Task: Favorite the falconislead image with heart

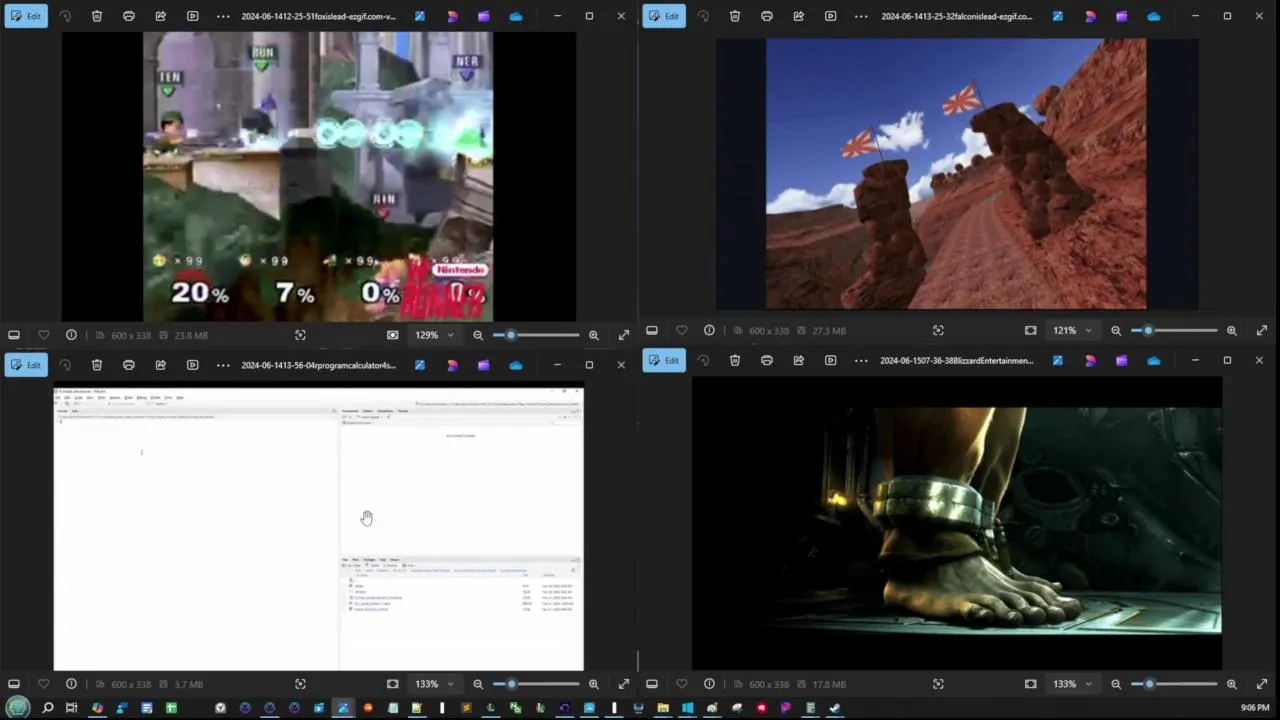Action: (x=681, y=330)
